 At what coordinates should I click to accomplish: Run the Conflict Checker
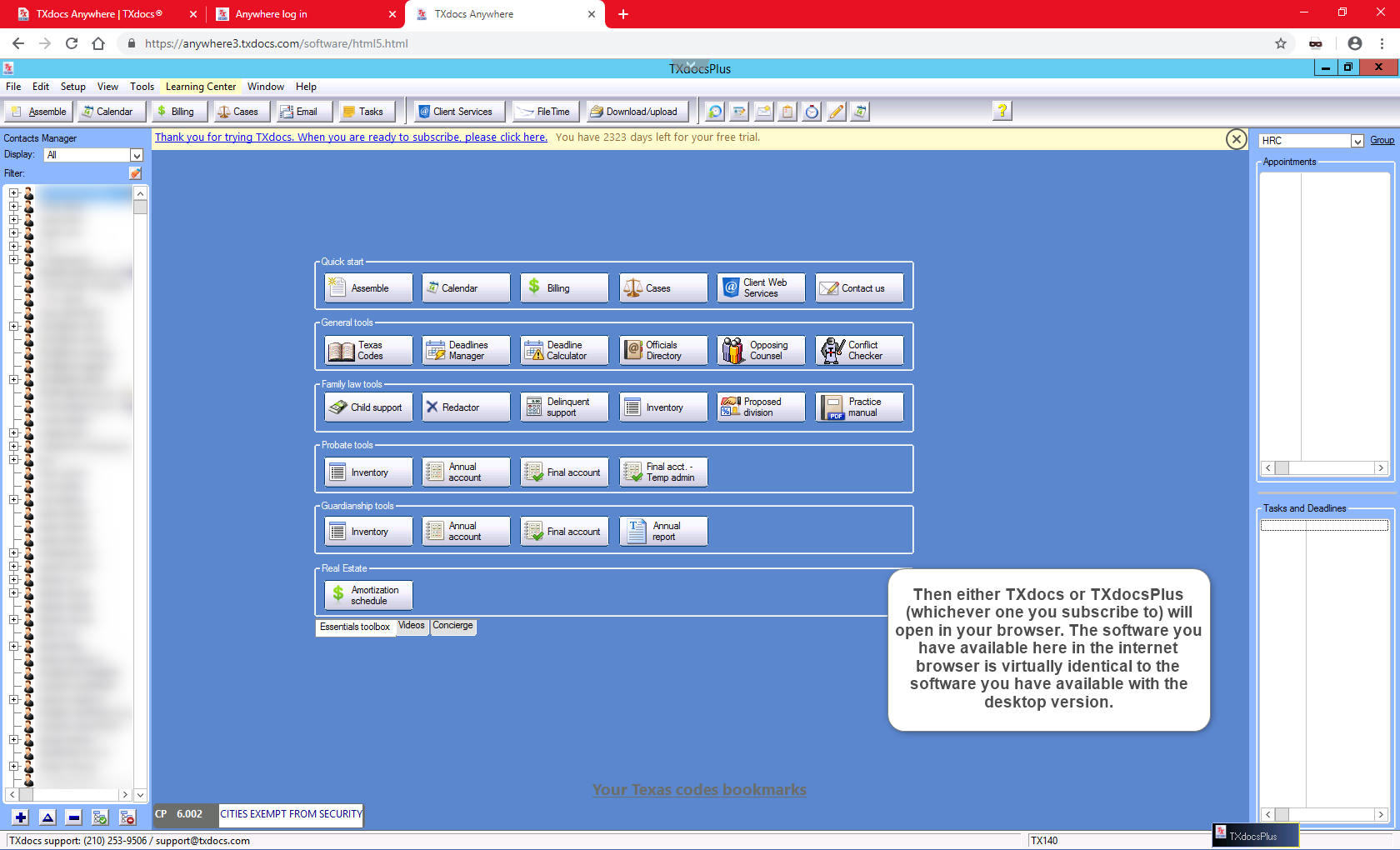click(x=859, y=350)
